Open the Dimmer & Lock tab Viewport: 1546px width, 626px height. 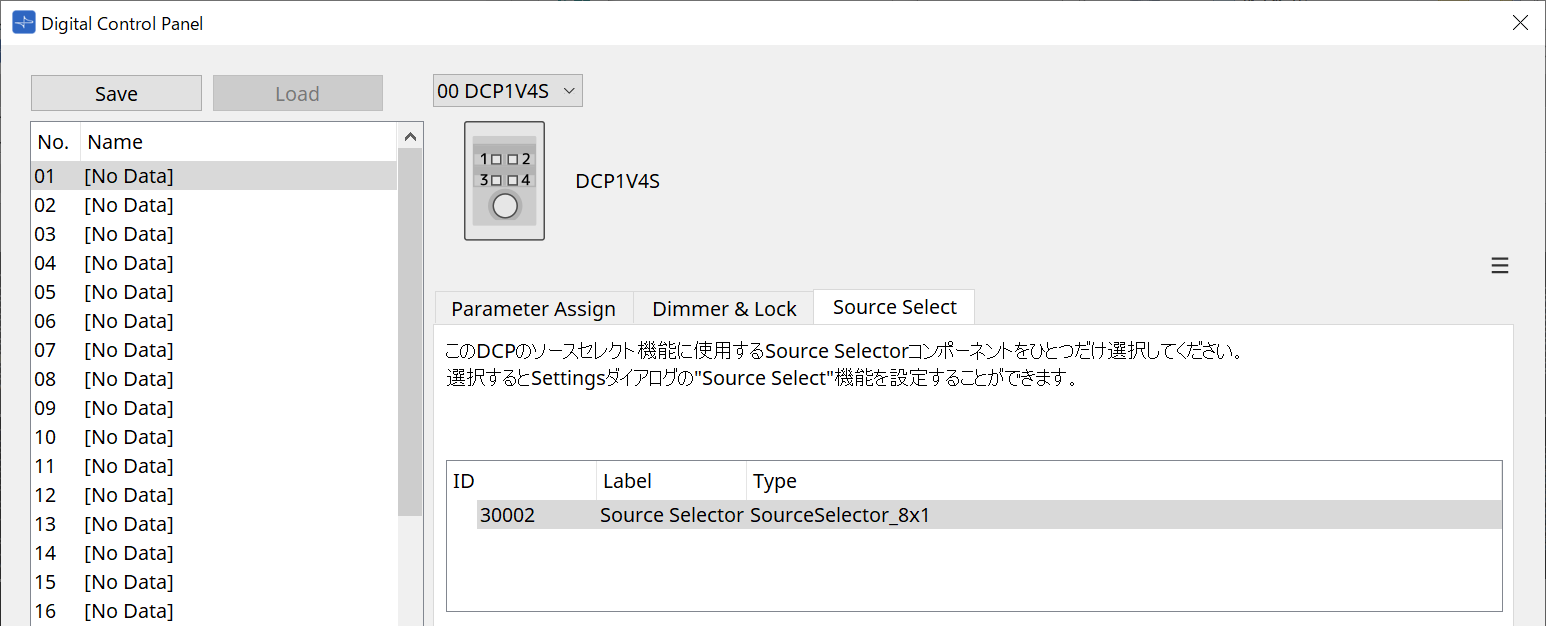click(723, 308)
